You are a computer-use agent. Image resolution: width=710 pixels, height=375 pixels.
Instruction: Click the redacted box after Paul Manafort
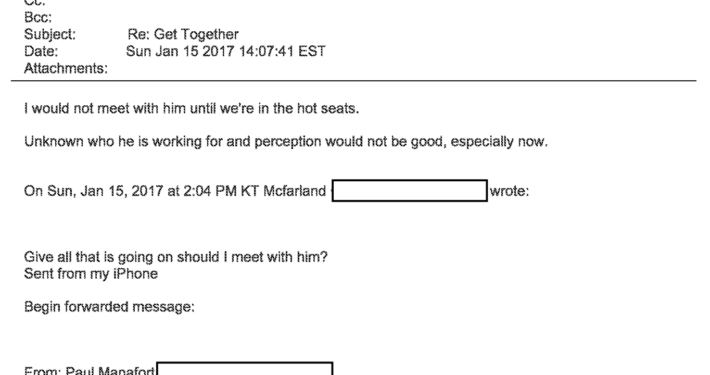tap(245, 368)
